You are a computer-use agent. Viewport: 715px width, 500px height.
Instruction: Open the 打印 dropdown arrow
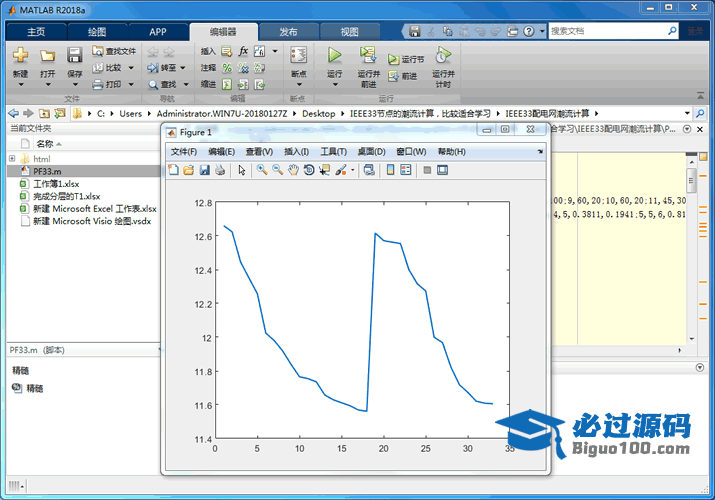tap(131, 84)
